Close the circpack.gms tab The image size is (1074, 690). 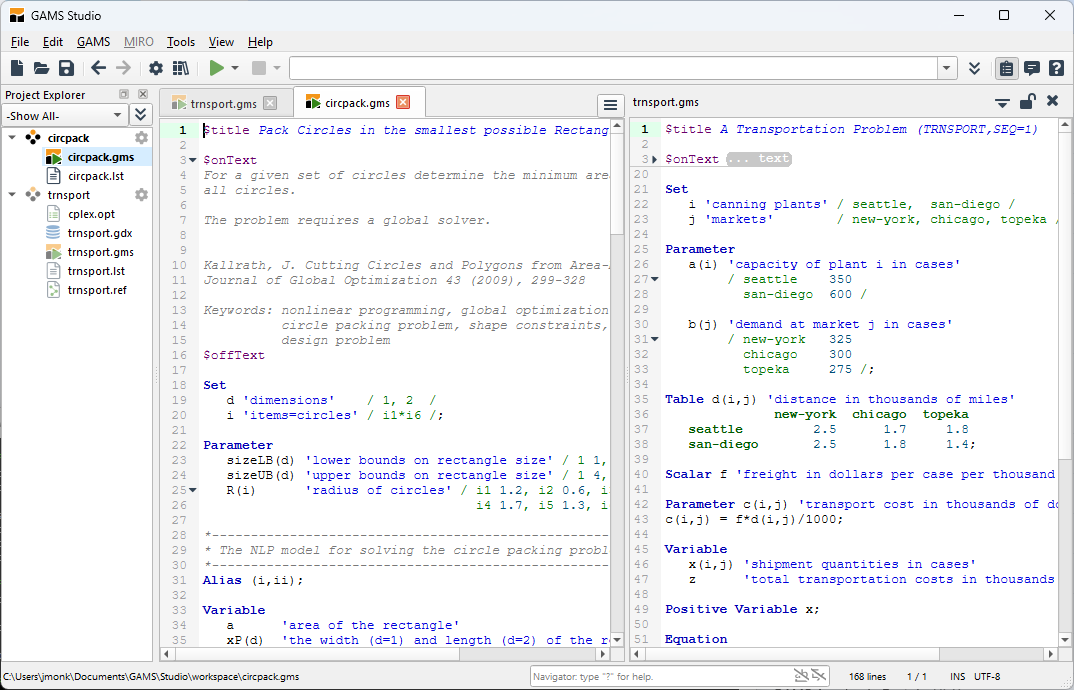[403, 102]
